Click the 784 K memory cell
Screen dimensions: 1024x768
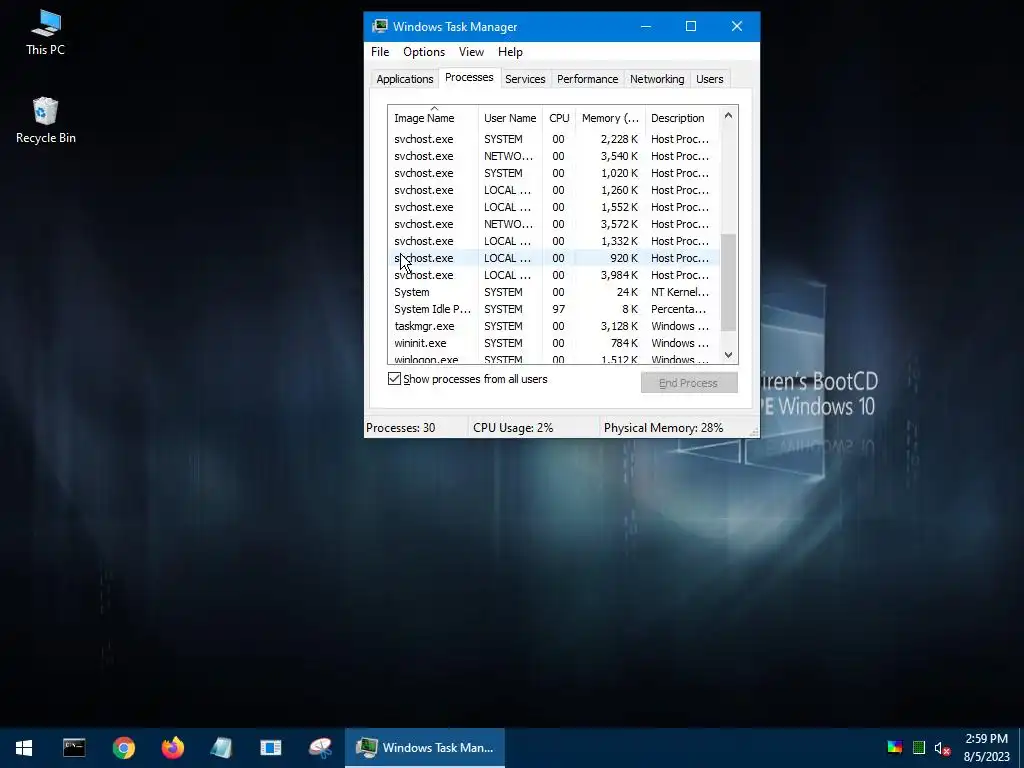pos(624,343)
